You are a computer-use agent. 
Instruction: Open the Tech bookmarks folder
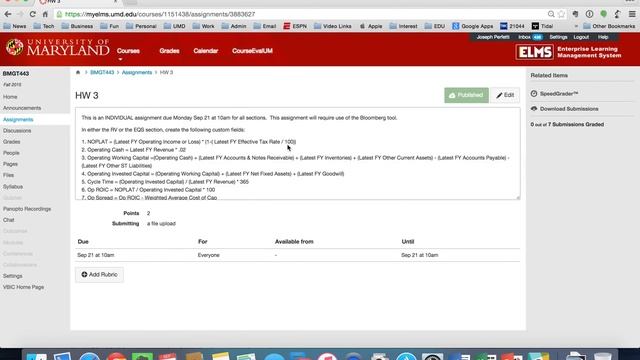[x=44, y=26]
